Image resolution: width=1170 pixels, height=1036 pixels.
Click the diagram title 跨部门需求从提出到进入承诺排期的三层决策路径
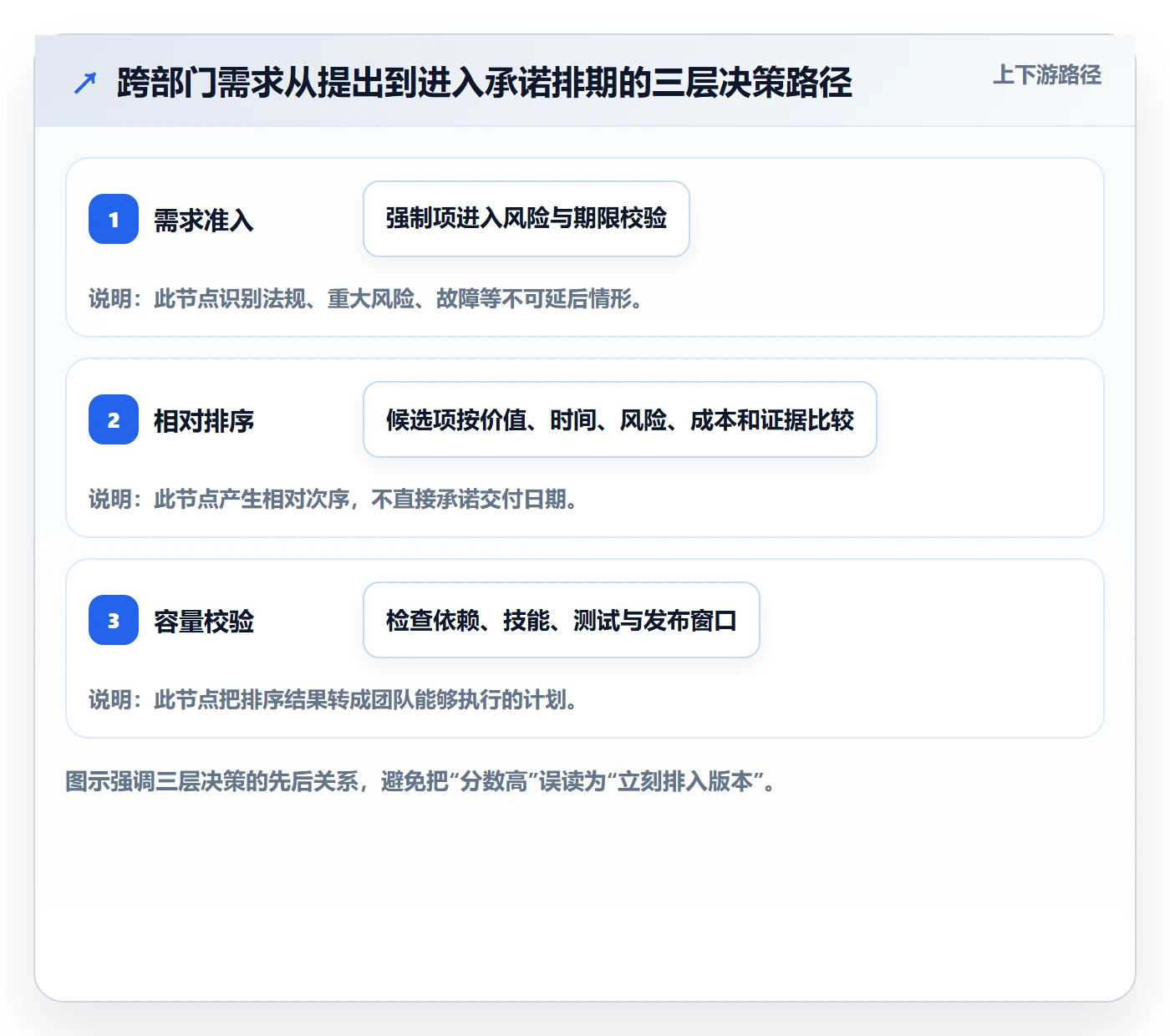click(x=485, y=83)
